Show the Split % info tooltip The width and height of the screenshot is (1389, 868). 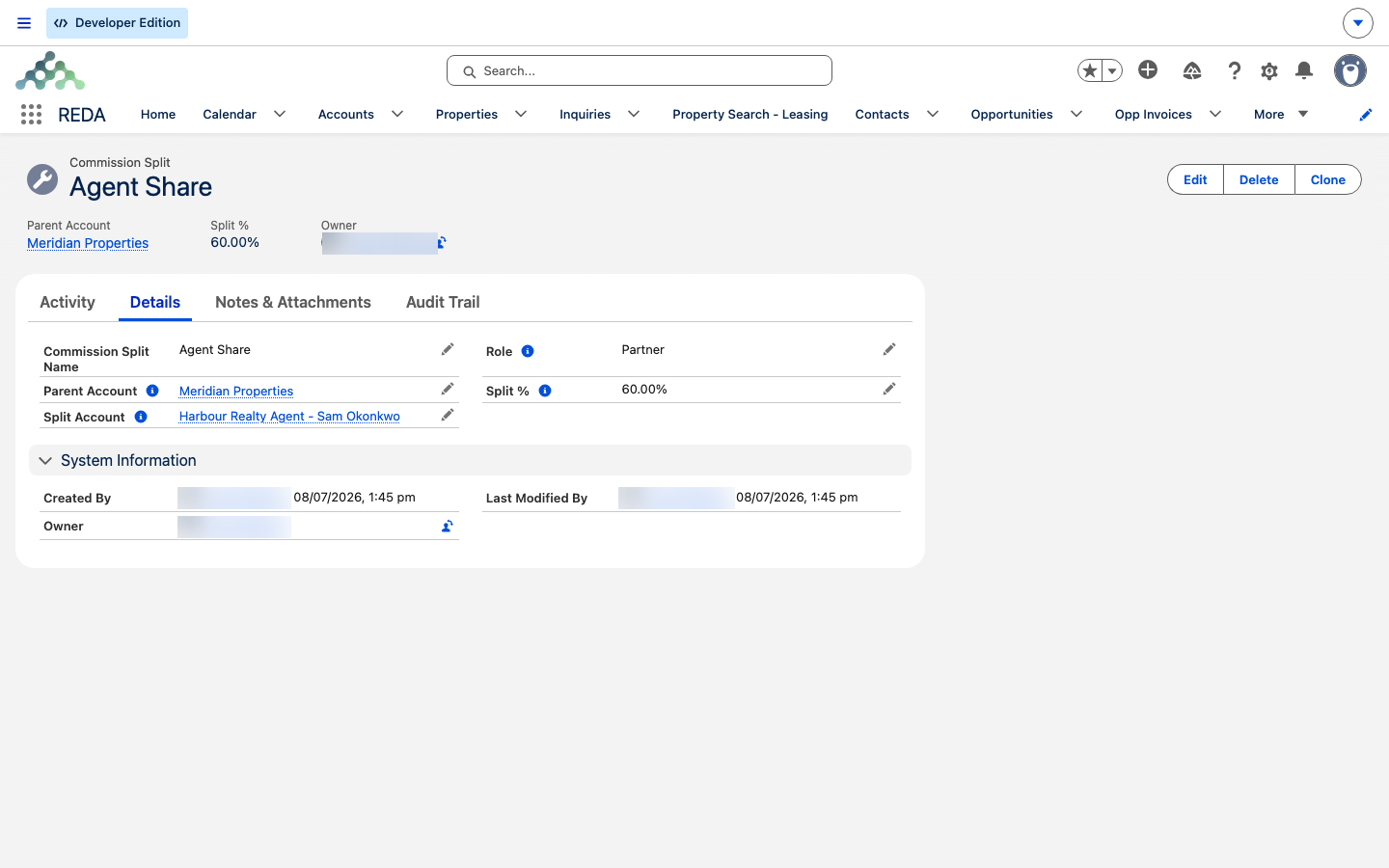545,391
